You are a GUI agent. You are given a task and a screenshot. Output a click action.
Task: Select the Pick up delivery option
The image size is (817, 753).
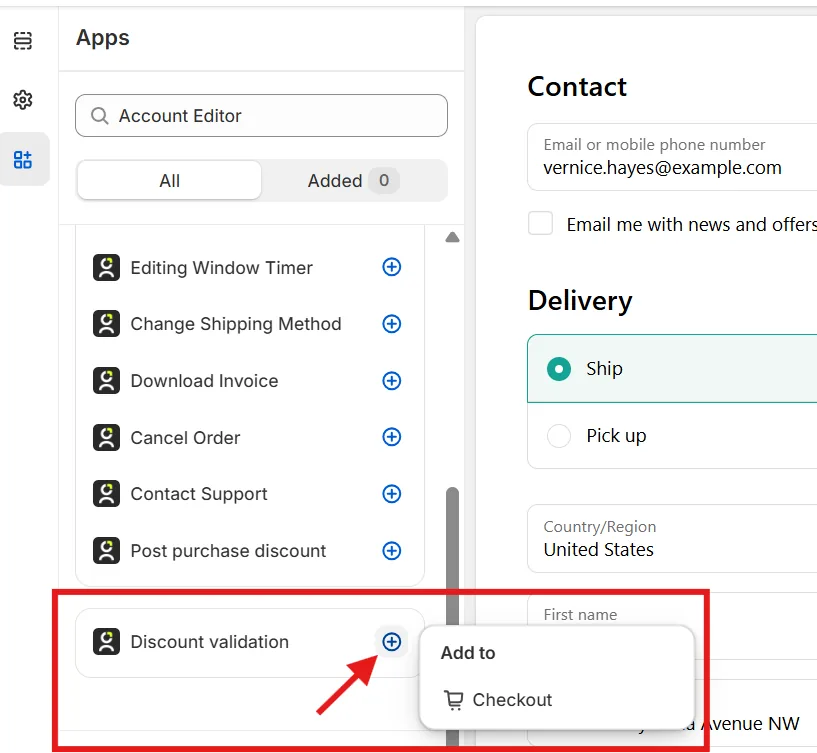pyautogui.click(x=672, y=436)
